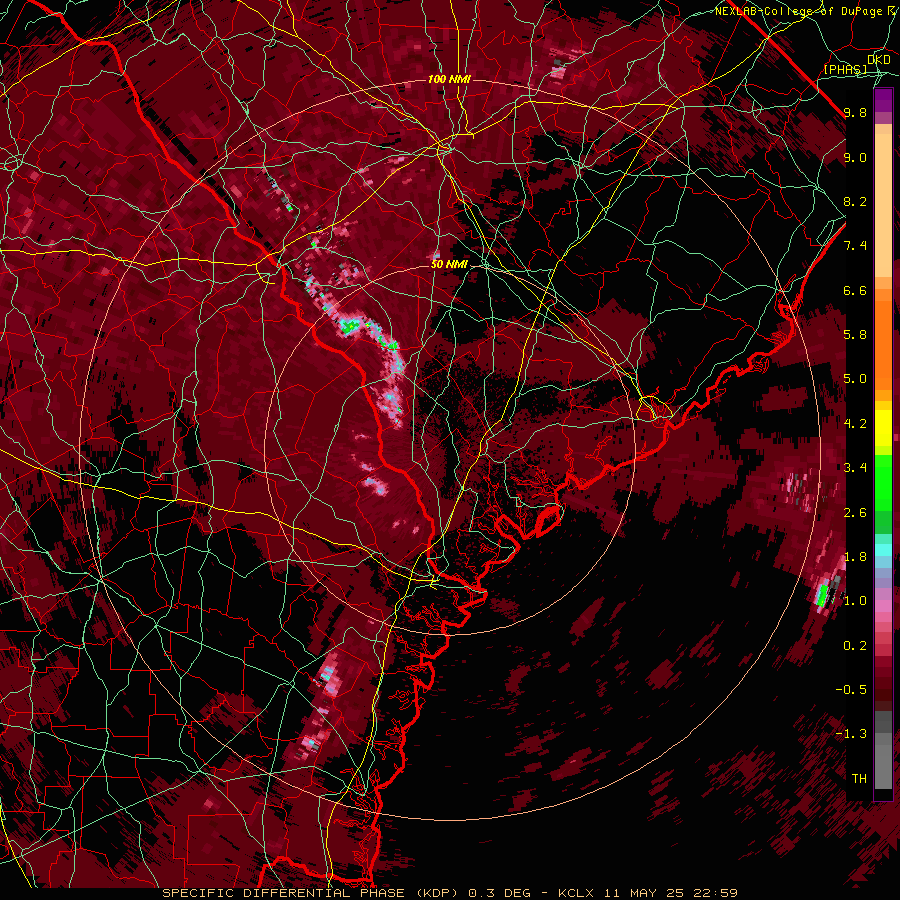Viewport: 900px width, 900px height.
Task: Click the 9.0 scale value
Action: (x=855, y=158)
